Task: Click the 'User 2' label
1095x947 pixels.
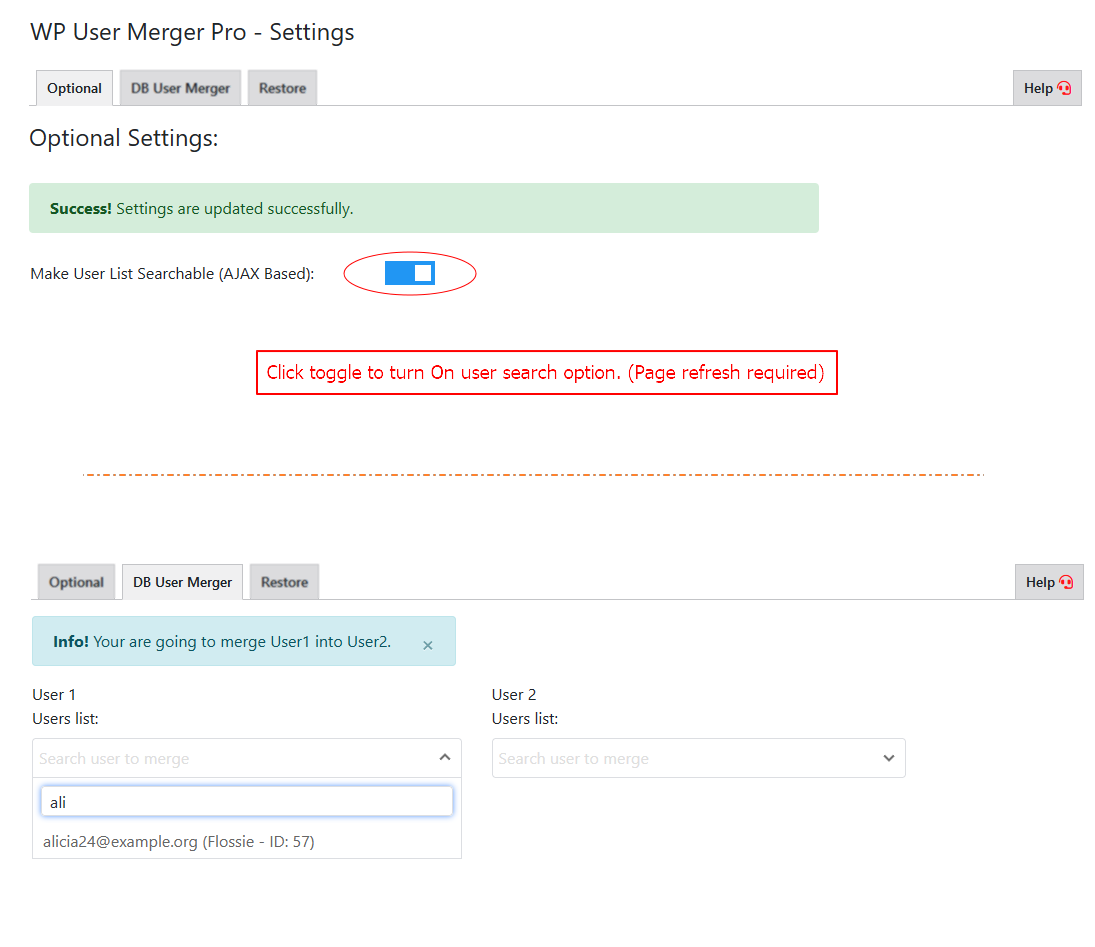Action: pos(514,694)
